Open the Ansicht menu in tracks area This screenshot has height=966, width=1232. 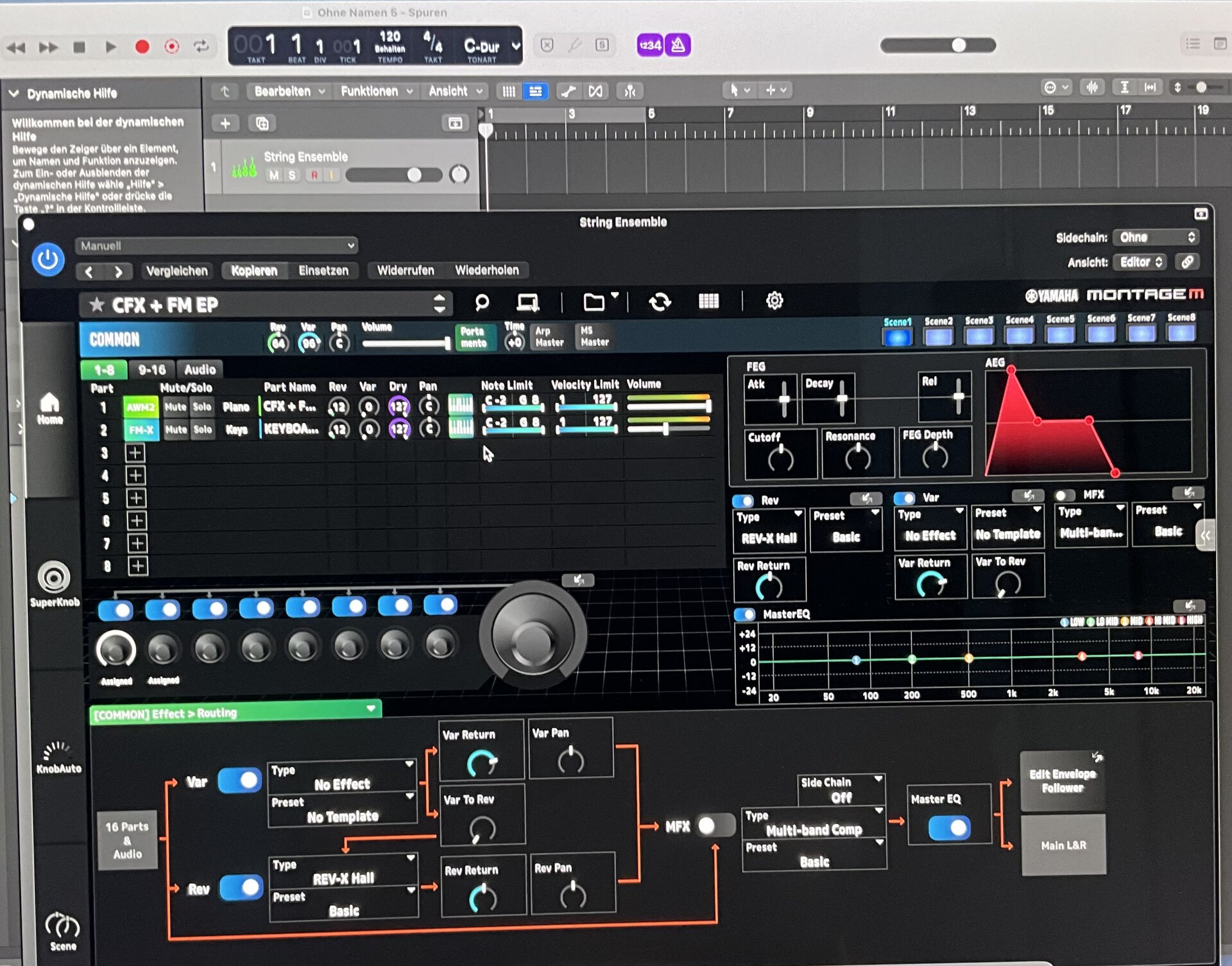(x=456, y=91)
